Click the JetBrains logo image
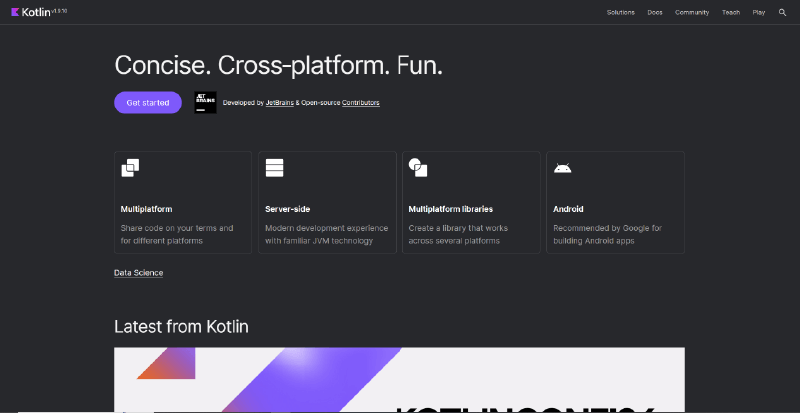Screen dimensions: 800x414 pyautogui.click(x=205, y=103)
